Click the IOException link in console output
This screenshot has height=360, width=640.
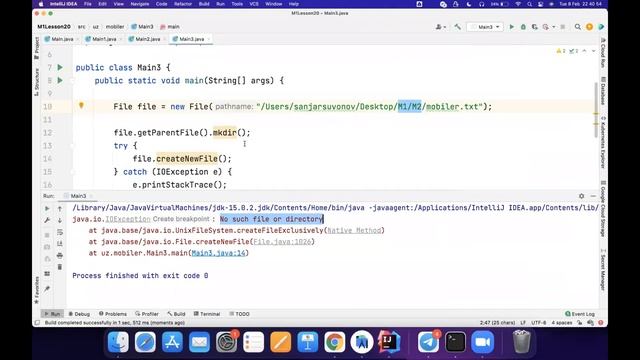[128, 219]
